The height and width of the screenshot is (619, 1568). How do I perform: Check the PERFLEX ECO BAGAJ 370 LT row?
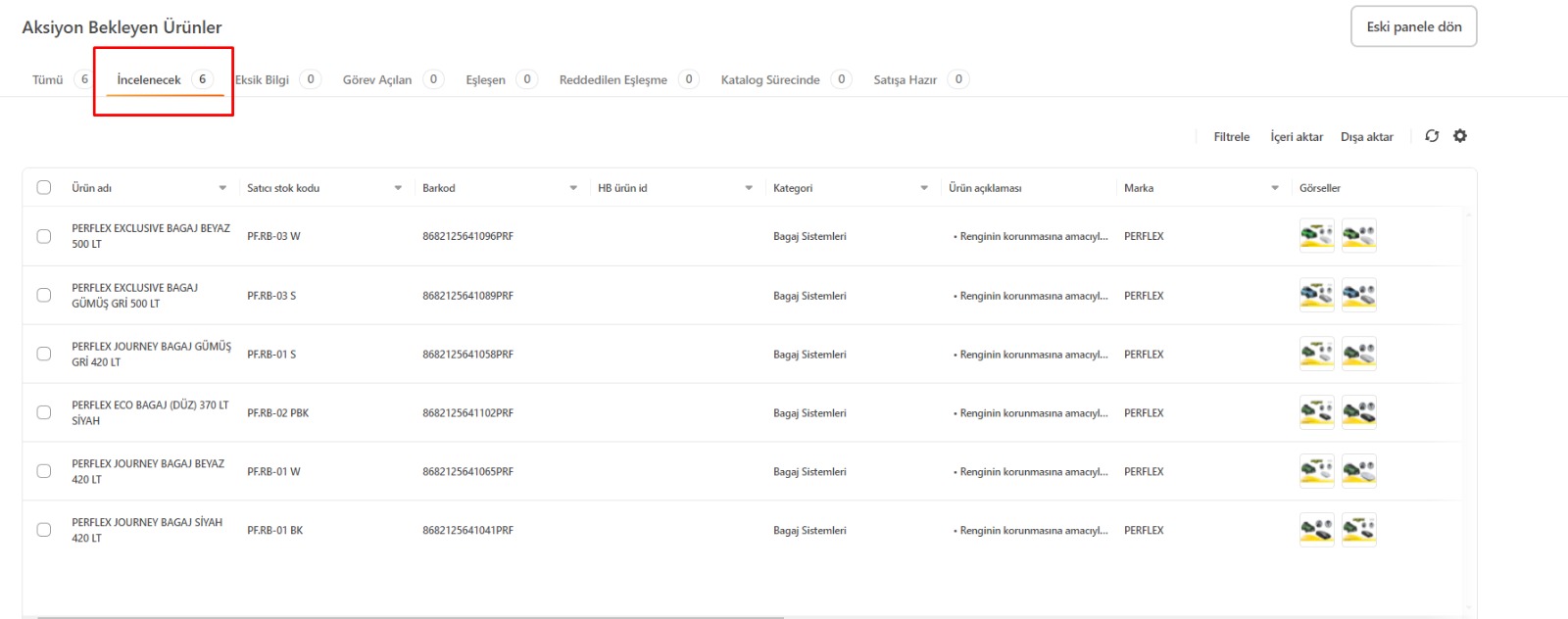[x=44, y=412]
